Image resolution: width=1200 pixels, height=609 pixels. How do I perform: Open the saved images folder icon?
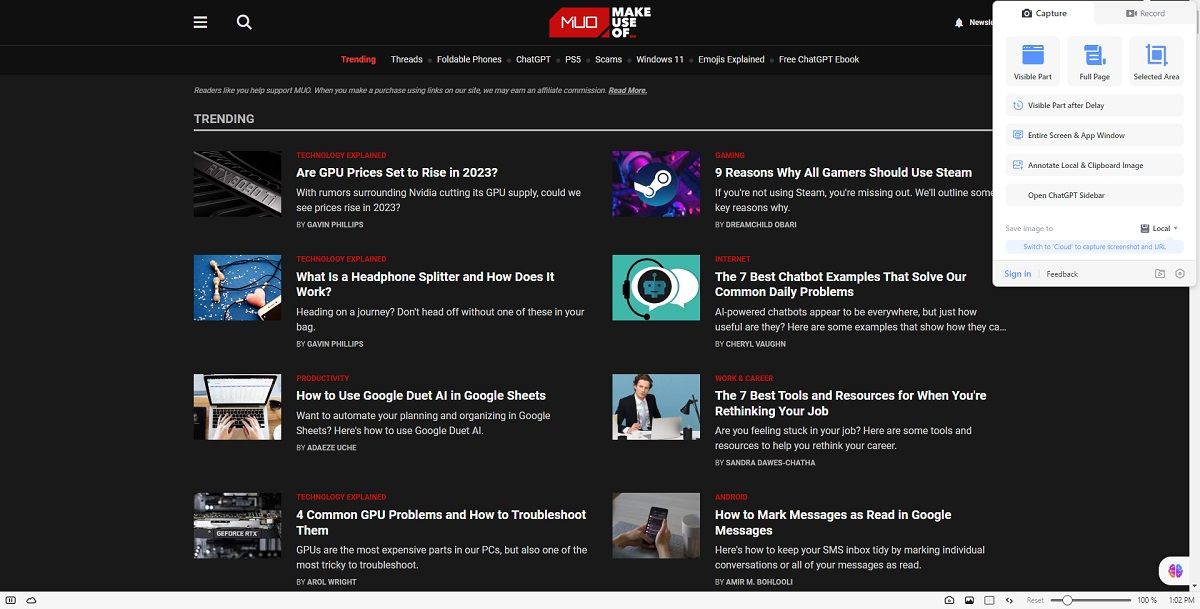tap(1160, 274)
